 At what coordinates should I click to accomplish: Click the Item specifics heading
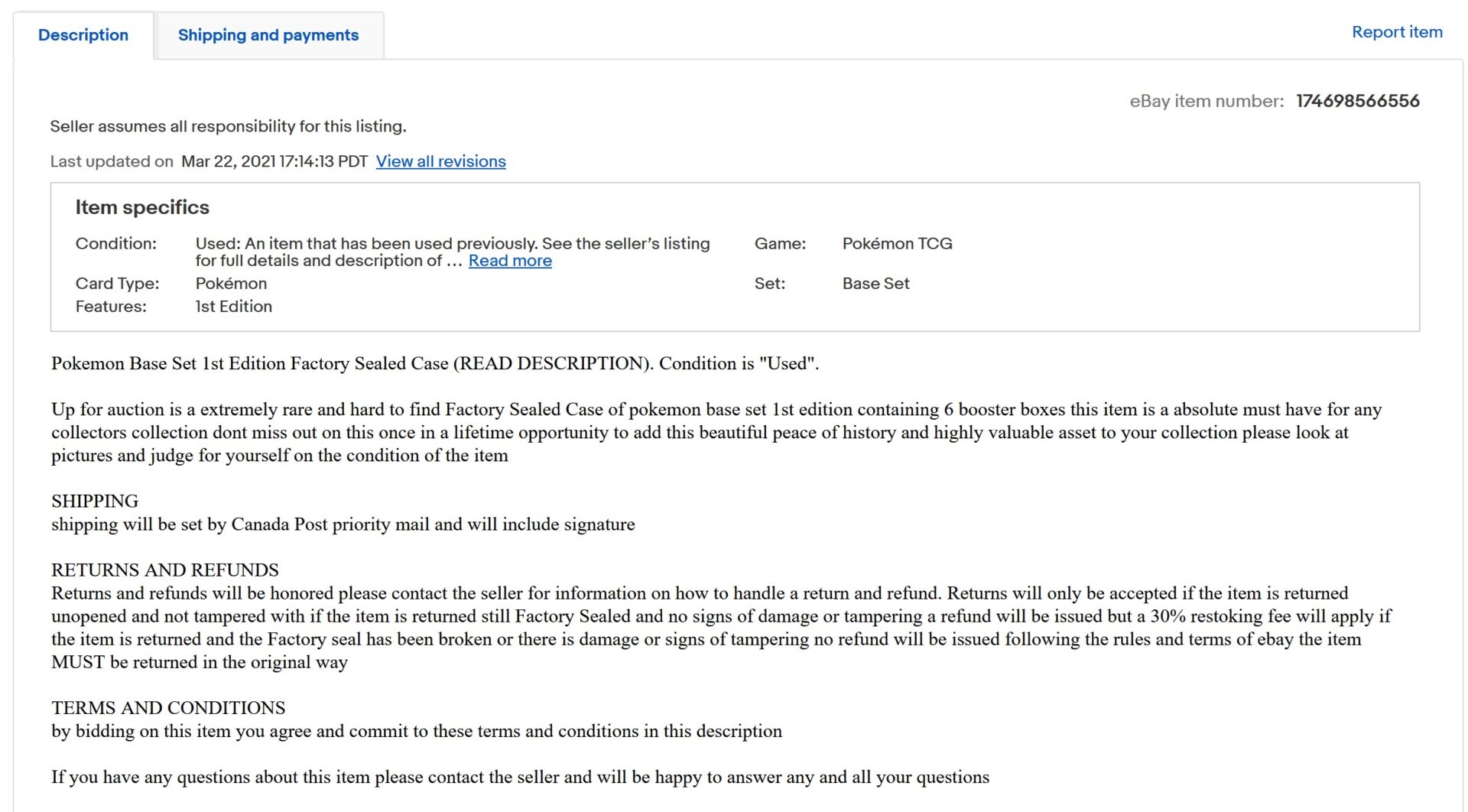[142, 207]
